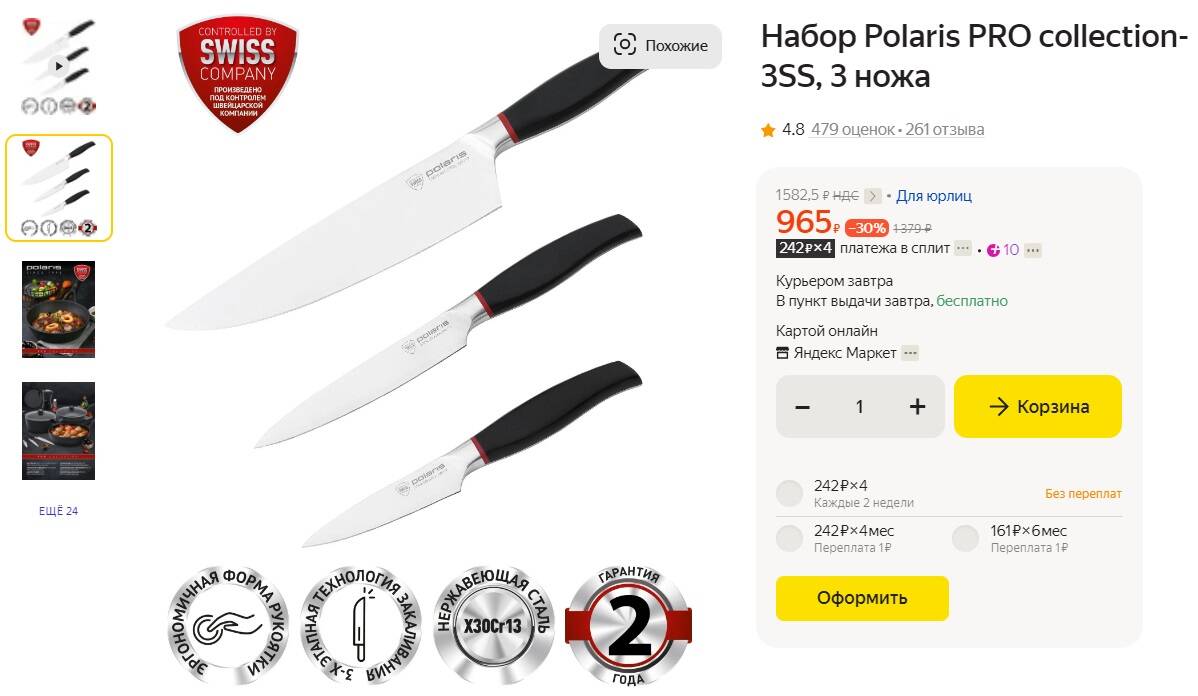Add the item to Корзина
The image size is (1198, 696).
(x=1038, y=406)
